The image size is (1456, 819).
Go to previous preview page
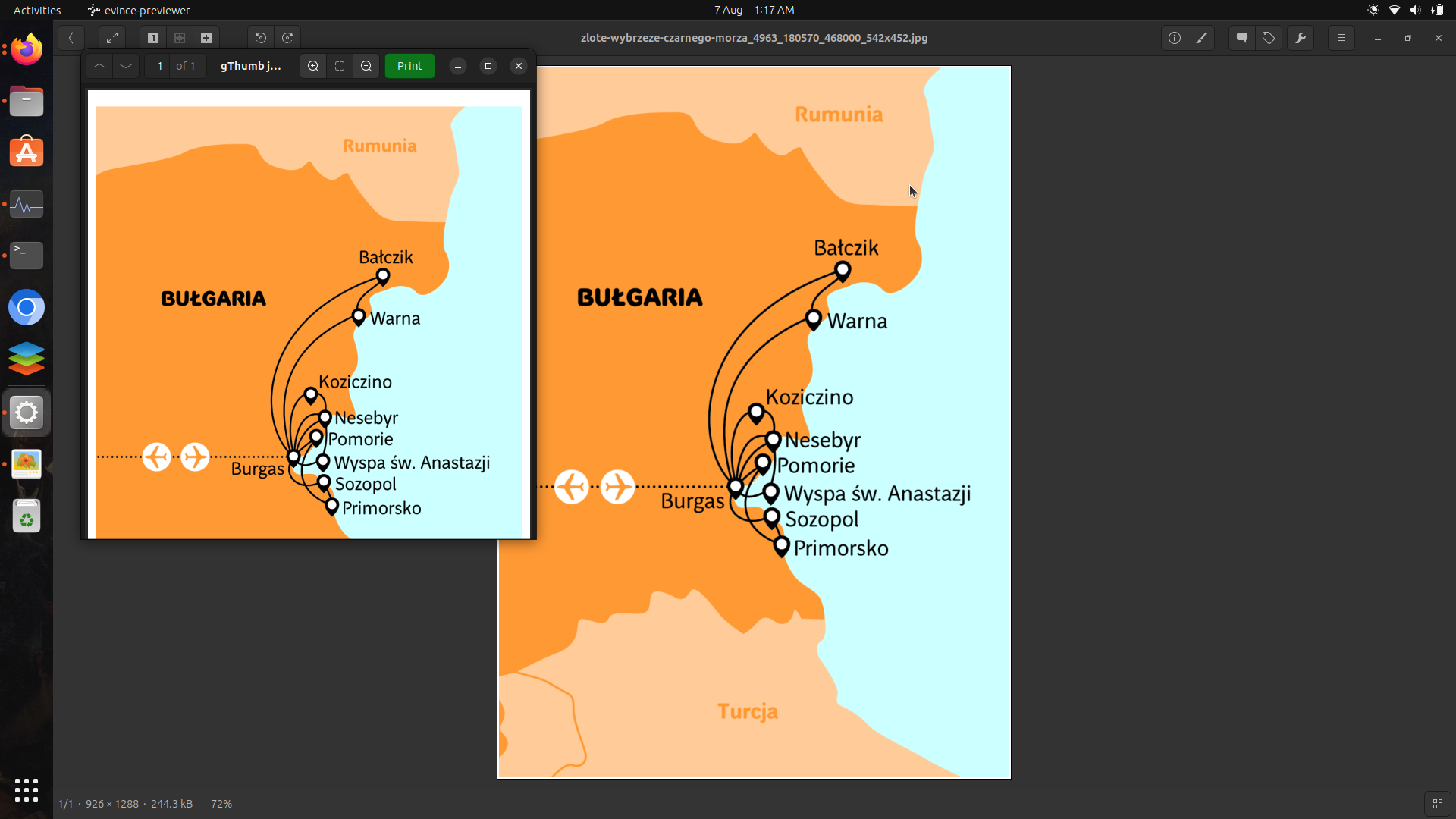click(x=99, y=66)
